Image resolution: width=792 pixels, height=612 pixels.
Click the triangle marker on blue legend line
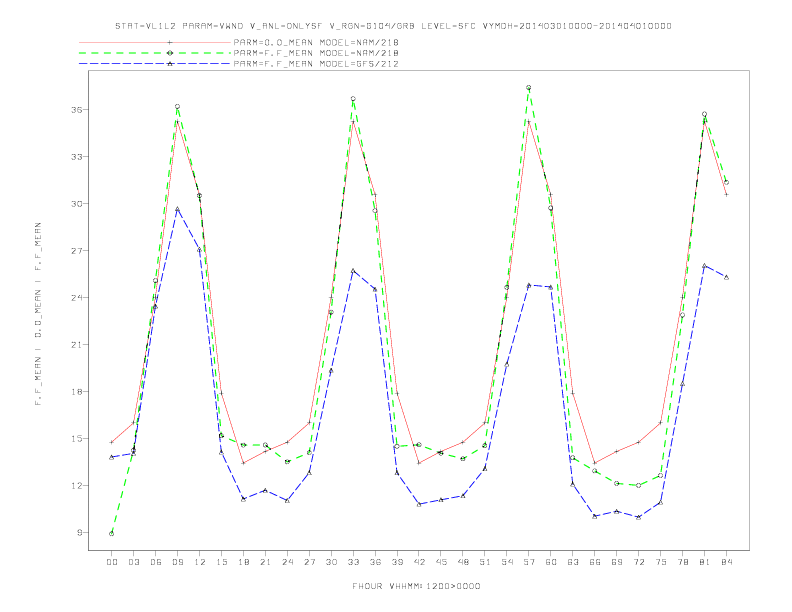(x=170, y=64)
